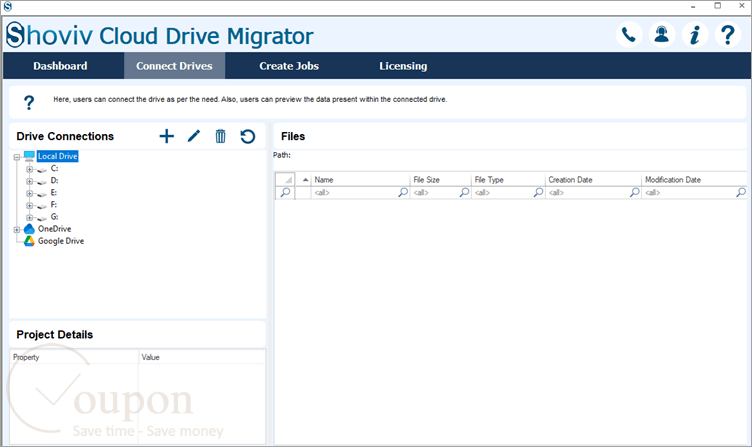Expand the E: drive node
This screenshot has height=447, width=752.
click(x=29, y=193)
